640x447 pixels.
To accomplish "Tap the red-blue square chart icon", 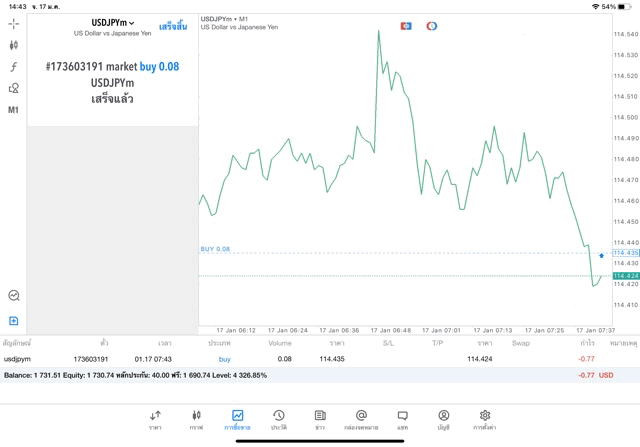I will coord(406,26).
